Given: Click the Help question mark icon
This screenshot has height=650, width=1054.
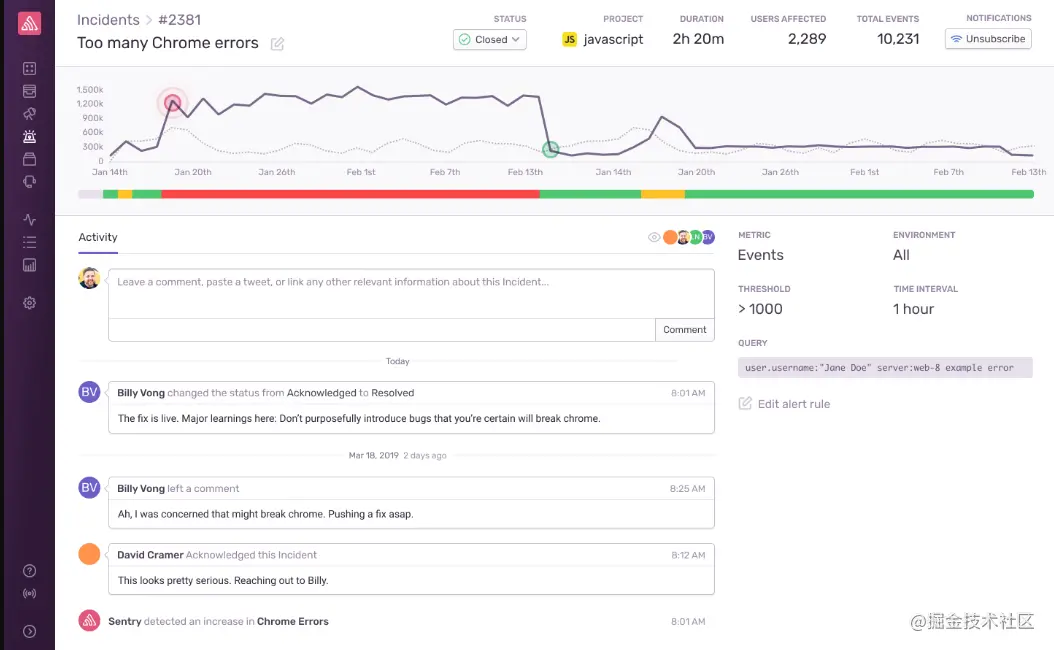Looking at the screenshot, I should click(29, 571).
